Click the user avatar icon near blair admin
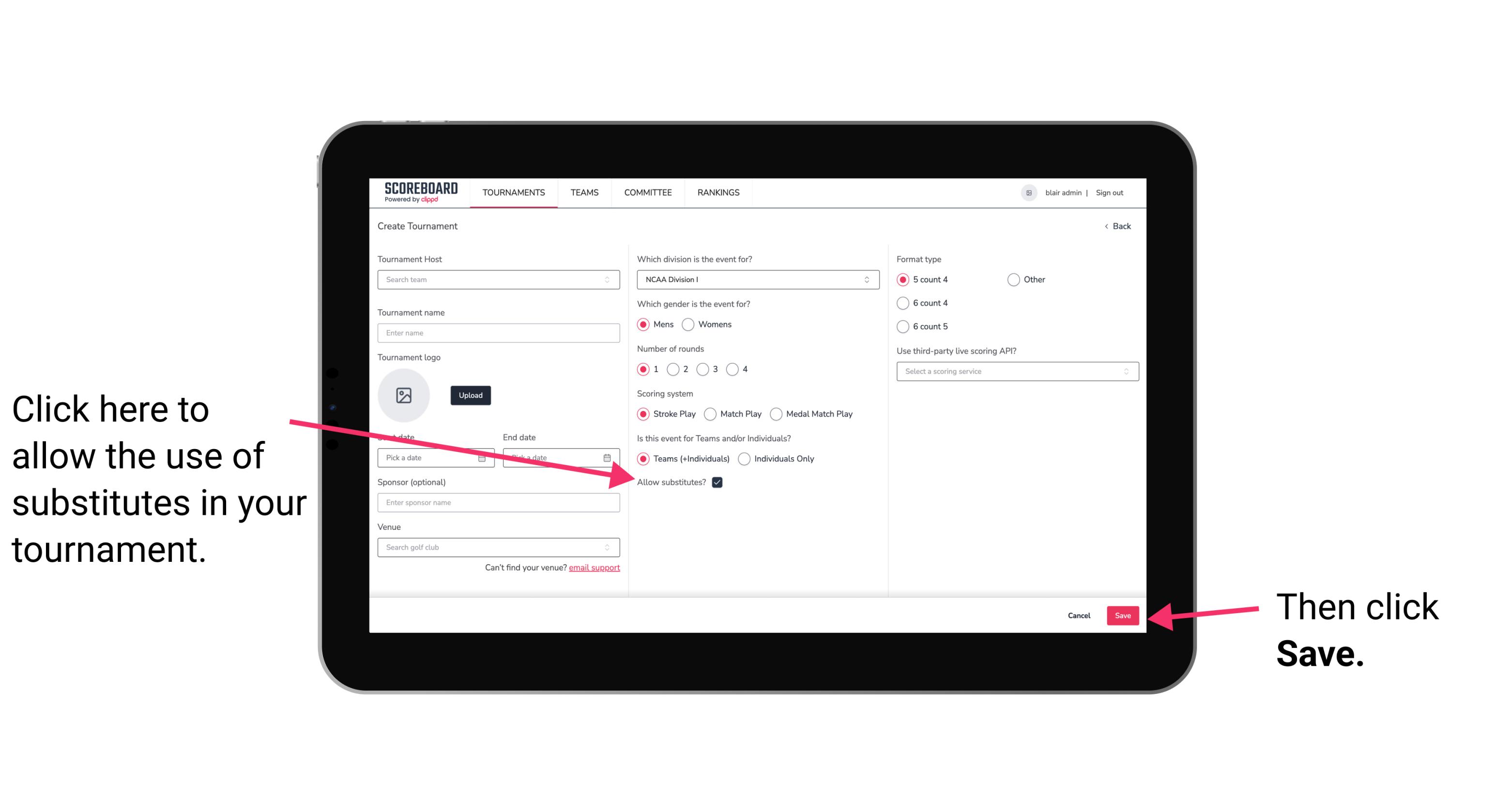The image size is (1510, 812). 1029,192
